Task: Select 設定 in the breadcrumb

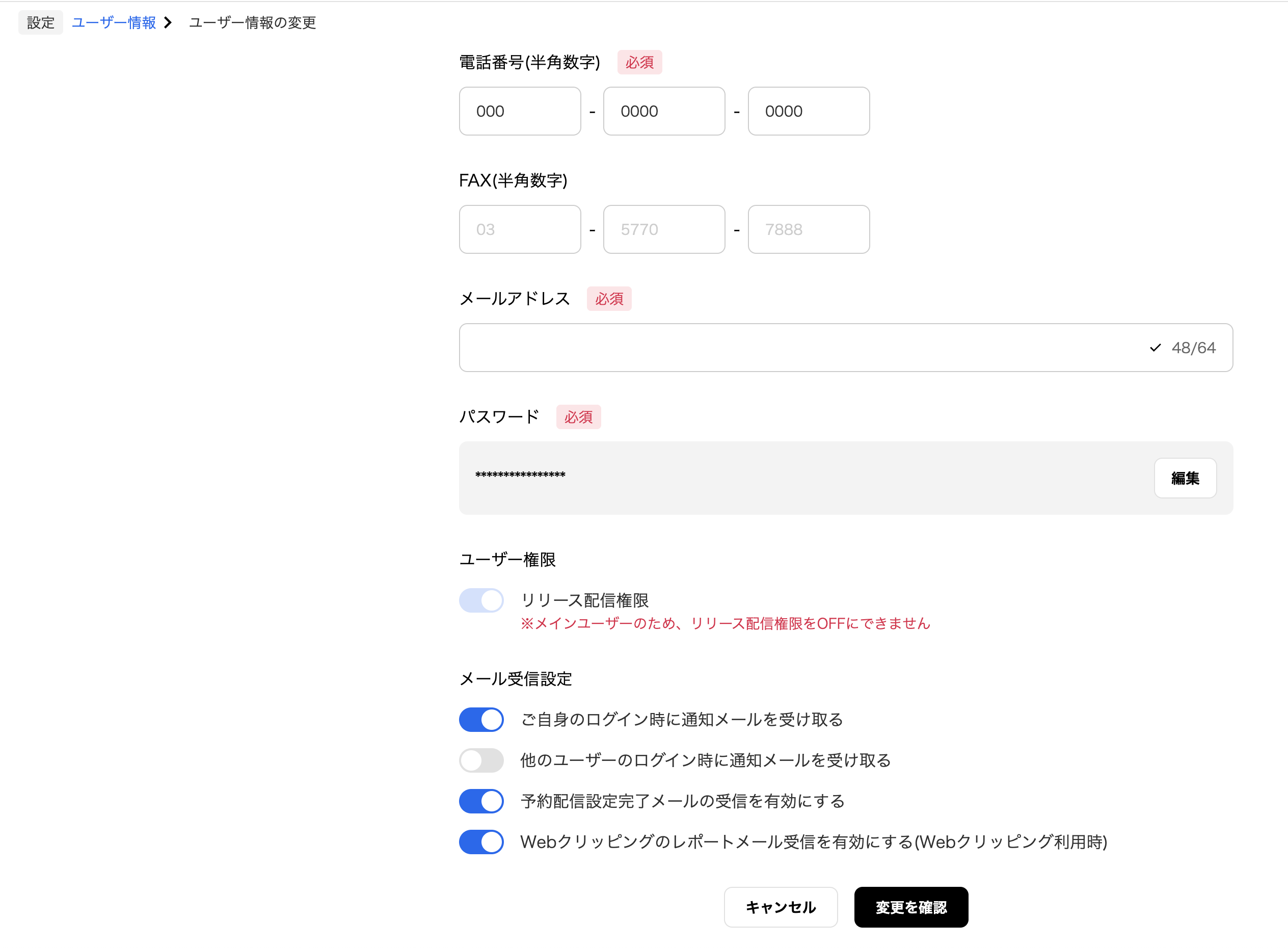Action: [40, 22]
